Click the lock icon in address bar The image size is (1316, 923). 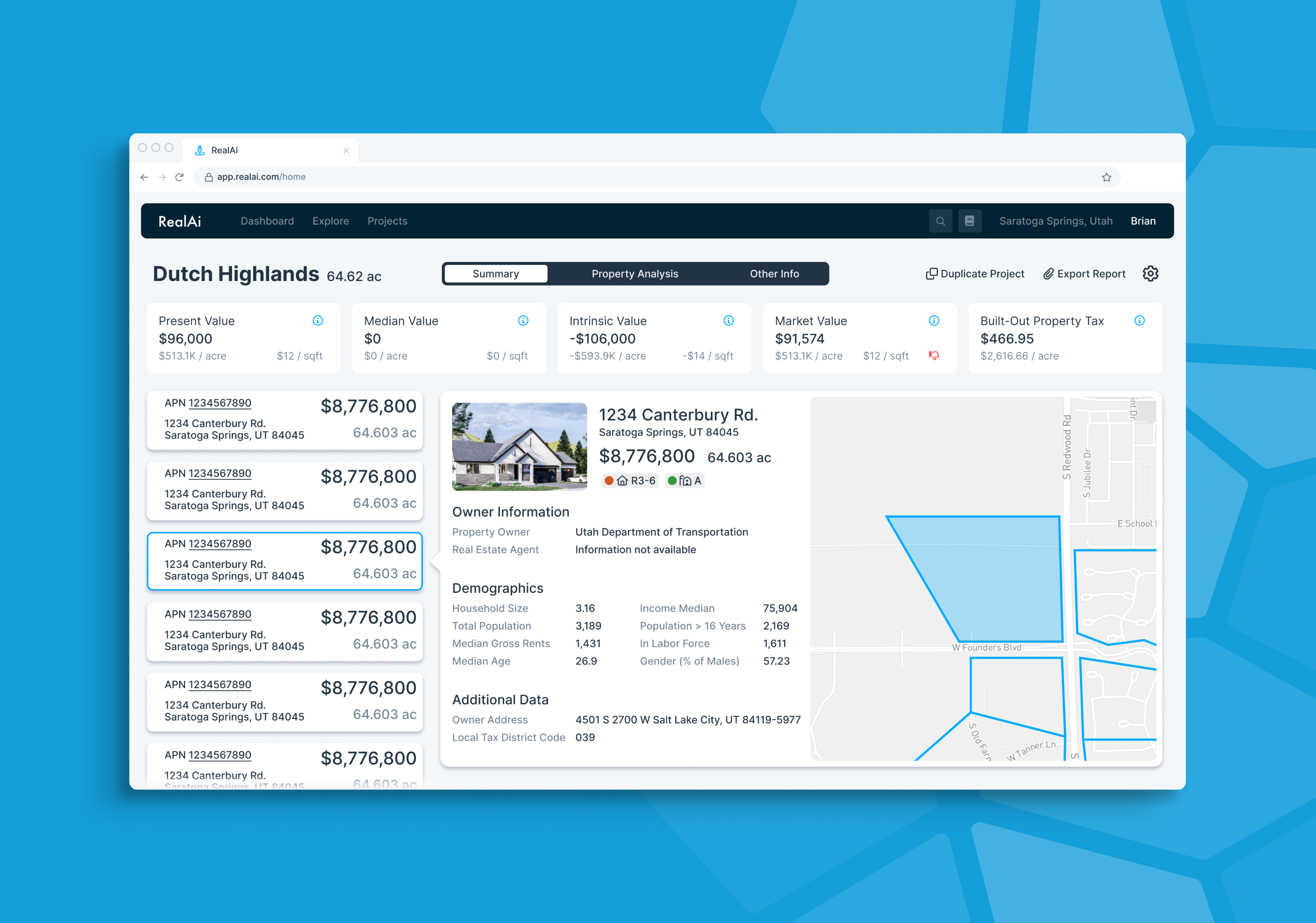coord(209,177)
